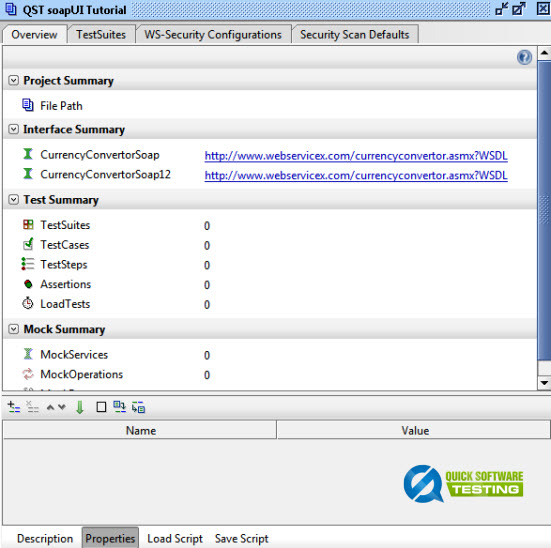Viewport: 551px width, 548px height.
Task: Click the TestSuites grid icon
Action: pyautogui.click(x=28, y=224)
